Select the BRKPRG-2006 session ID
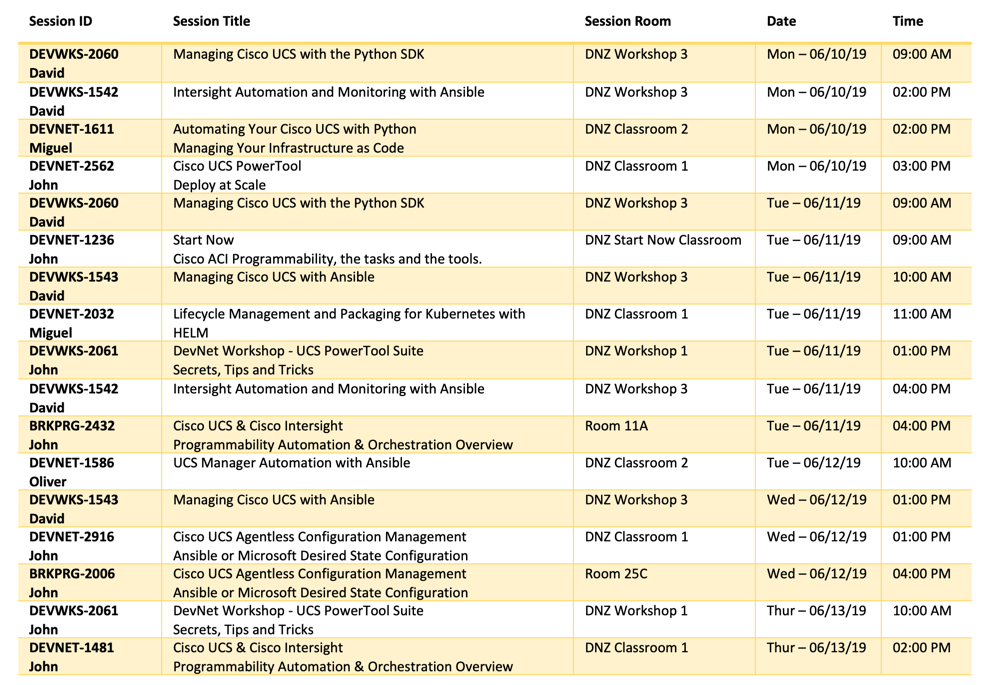 [73, 574]
